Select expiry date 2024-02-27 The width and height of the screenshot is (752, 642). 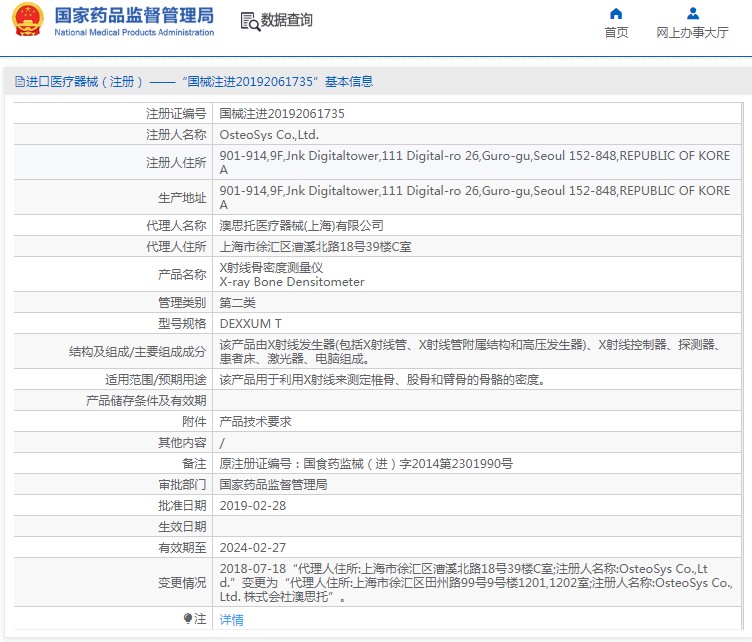[x=253, y=548]
